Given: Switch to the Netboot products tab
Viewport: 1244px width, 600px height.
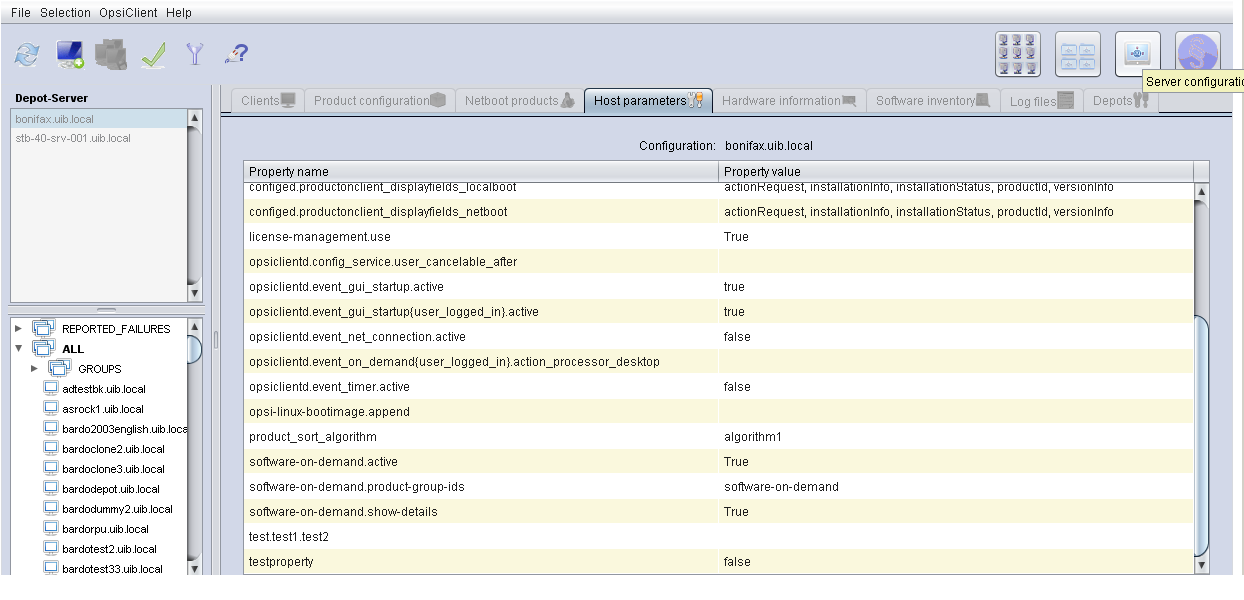Looking at the screenshot, I should (x=518, y=100).
